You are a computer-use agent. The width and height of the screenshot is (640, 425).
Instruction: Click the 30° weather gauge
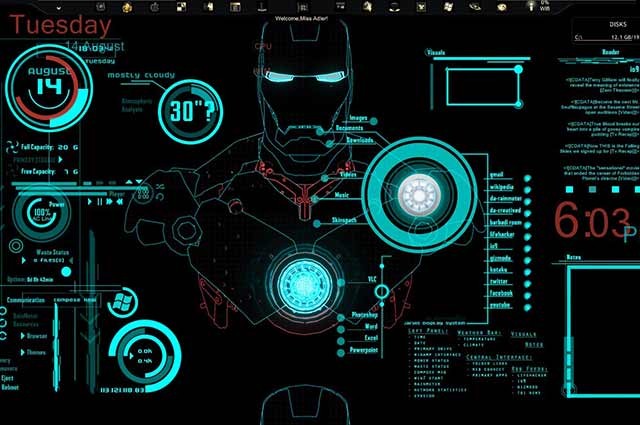pyautogui.click(x=191, y=111)
